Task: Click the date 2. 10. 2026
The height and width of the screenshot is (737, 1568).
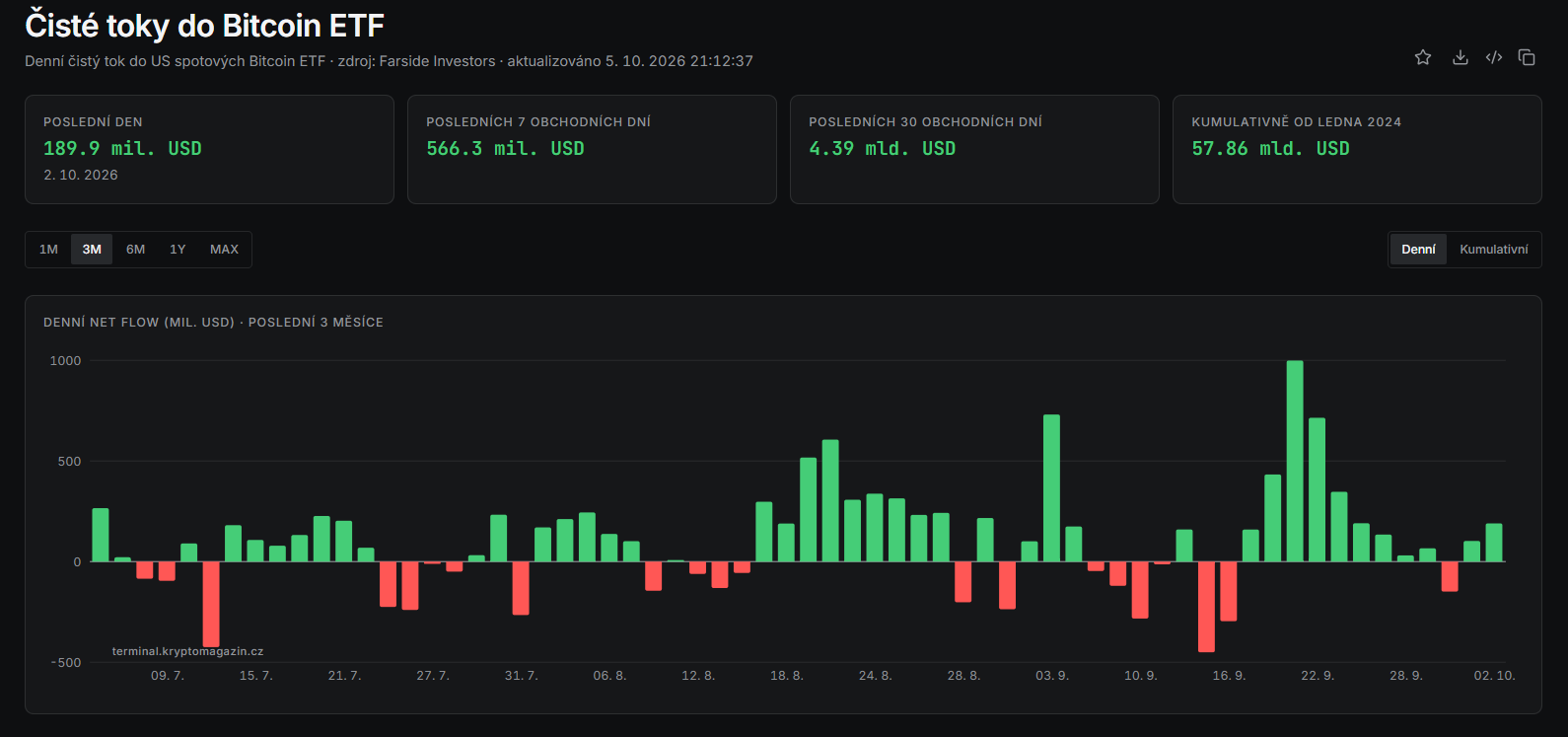Action: (81, 175)
